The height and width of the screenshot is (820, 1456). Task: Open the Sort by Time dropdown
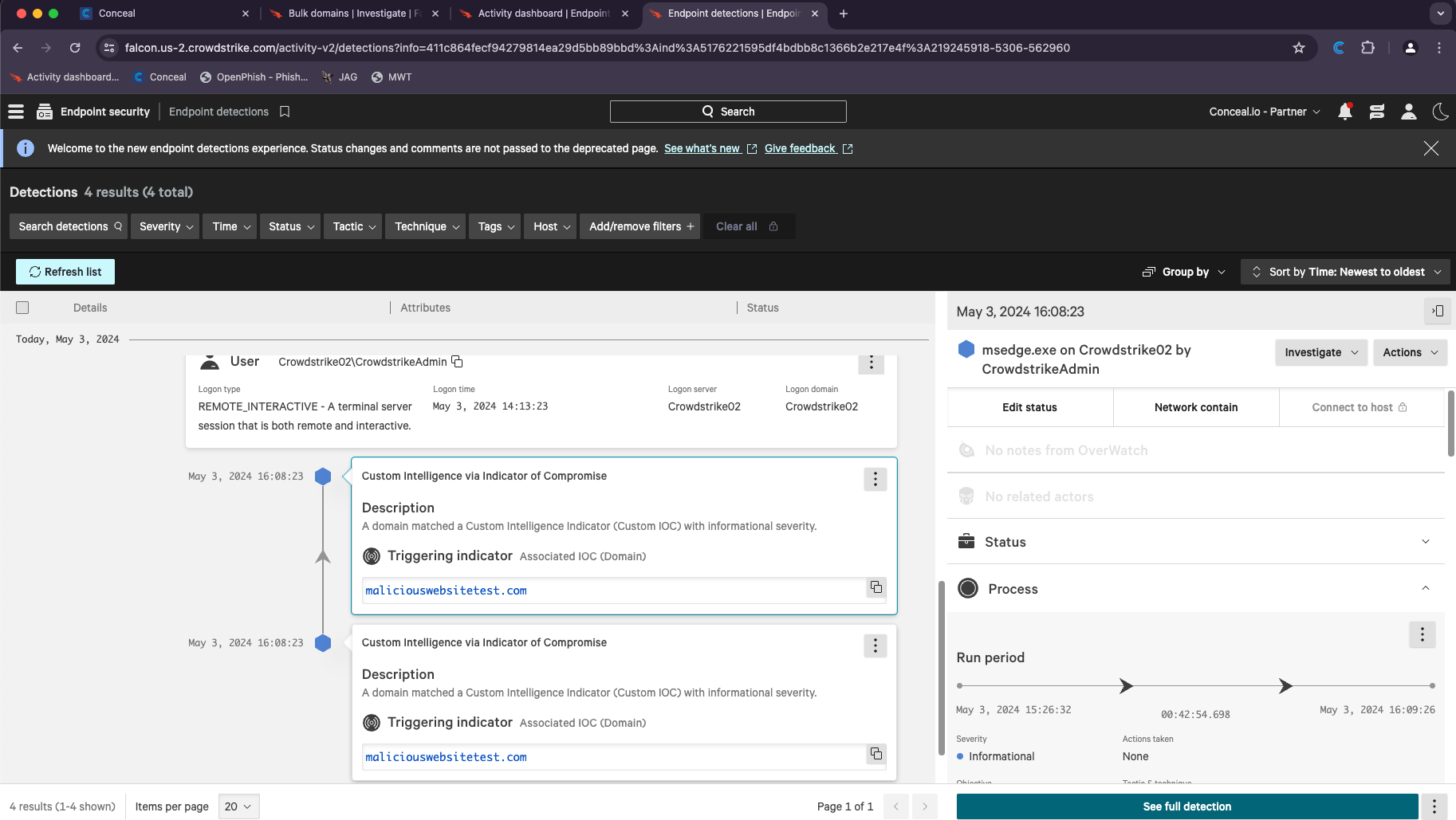point(1346,272)
